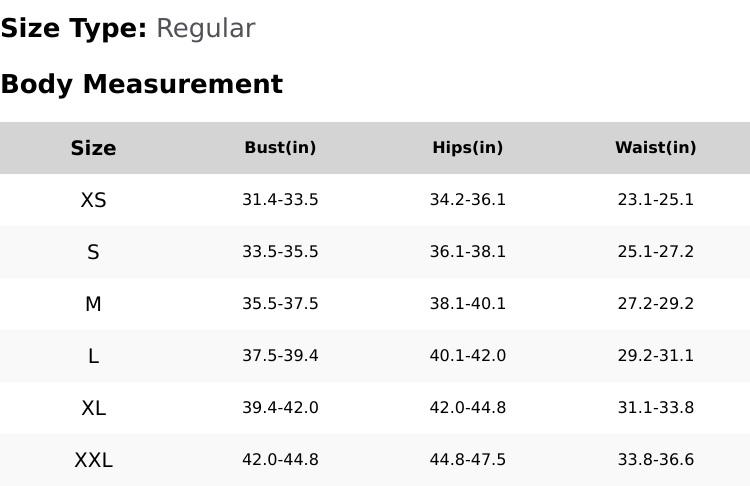Click M hips value 38.1-40.1
Viewport: 750px width, 486px height.
coord(467,304)
